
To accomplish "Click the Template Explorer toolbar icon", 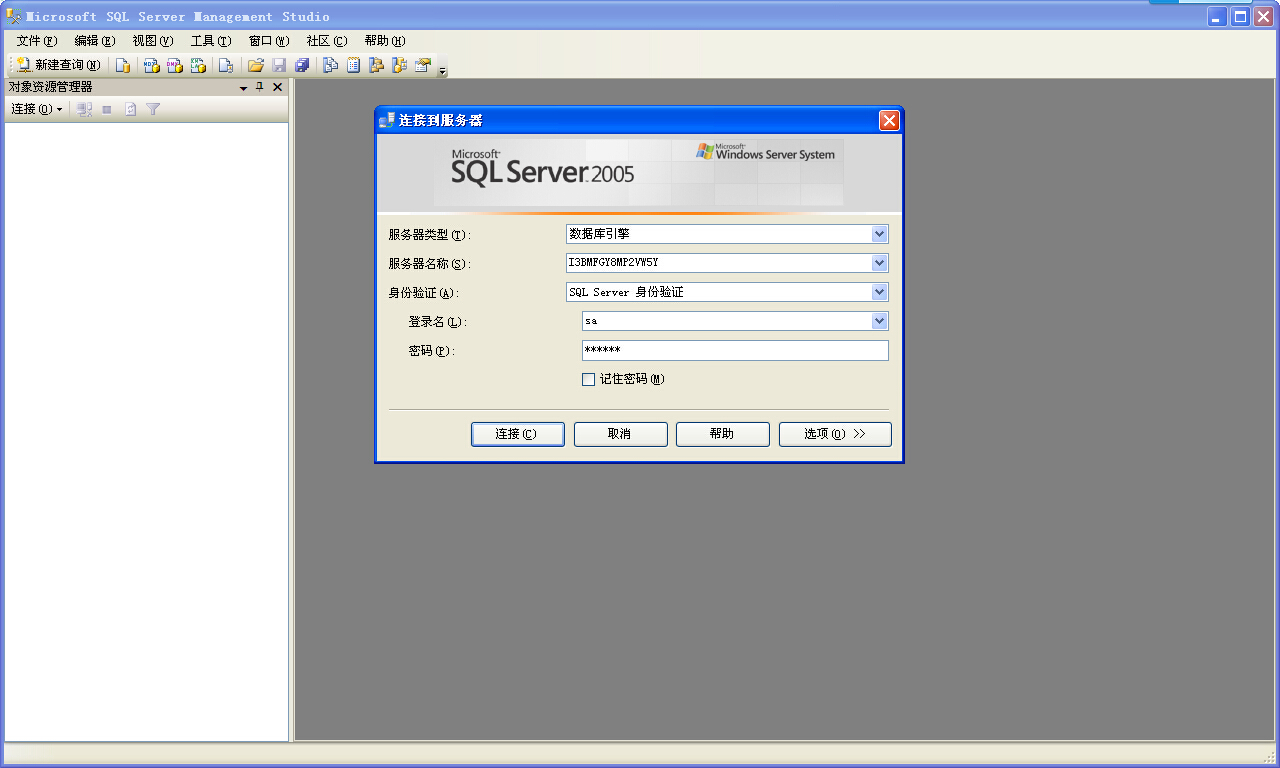I will [x=399, y=65].
